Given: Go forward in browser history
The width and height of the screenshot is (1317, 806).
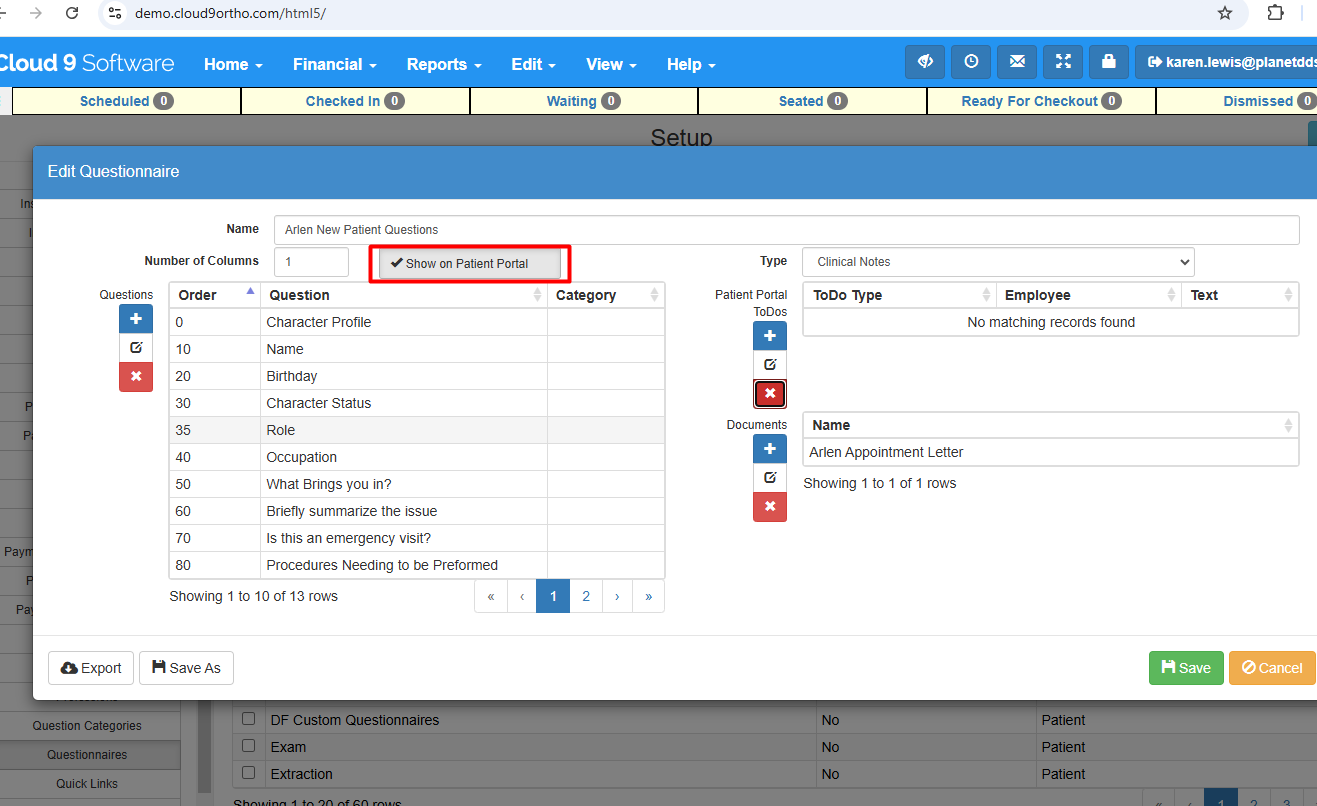Looking at the screenshot, I should point(36,13).
